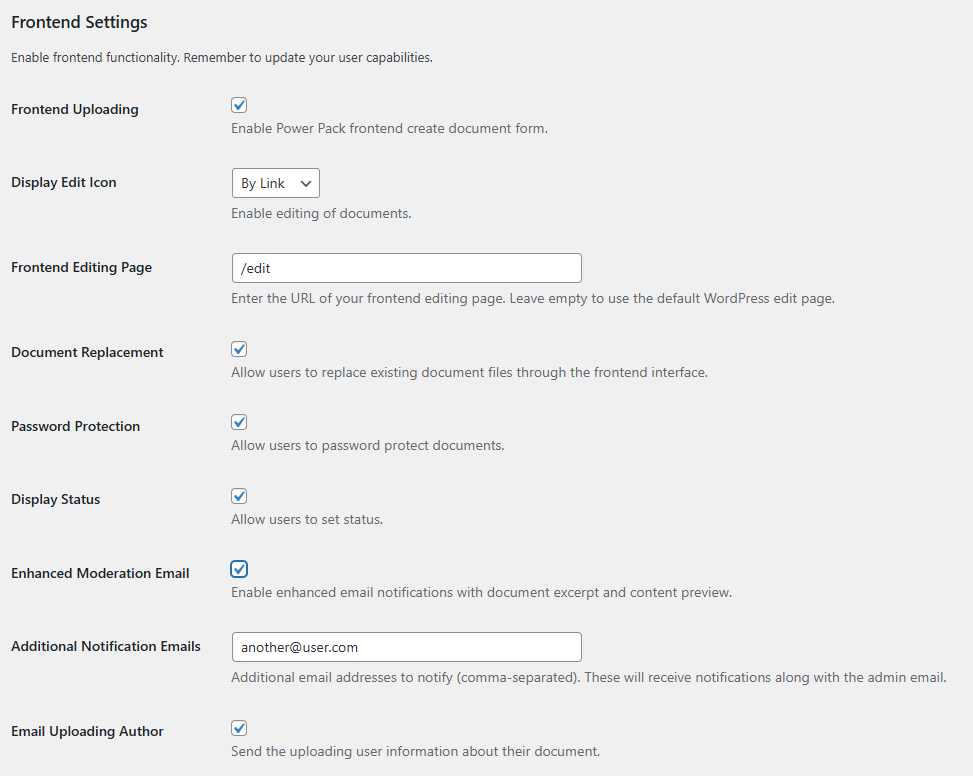Toggle the Email Uploading Author checkbox

tap(239, 728)
